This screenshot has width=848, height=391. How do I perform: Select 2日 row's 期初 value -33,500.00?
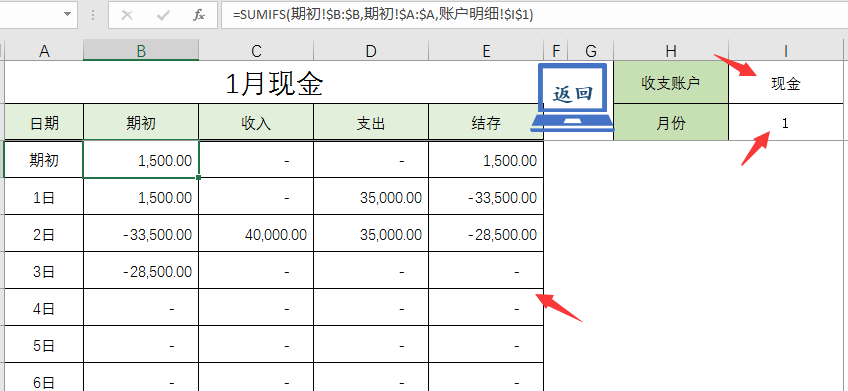(x=141, y=234)
